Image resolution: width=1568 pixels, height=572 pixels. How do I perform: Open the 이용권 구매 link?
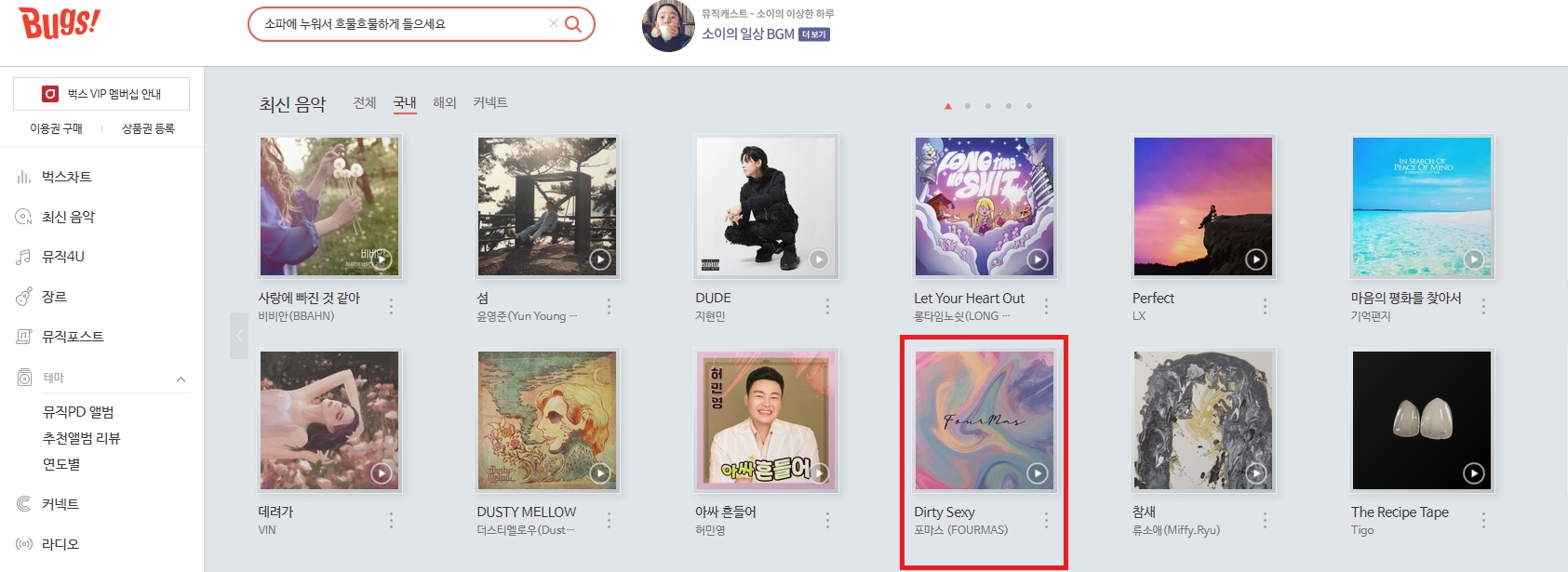tap(56, 128)
